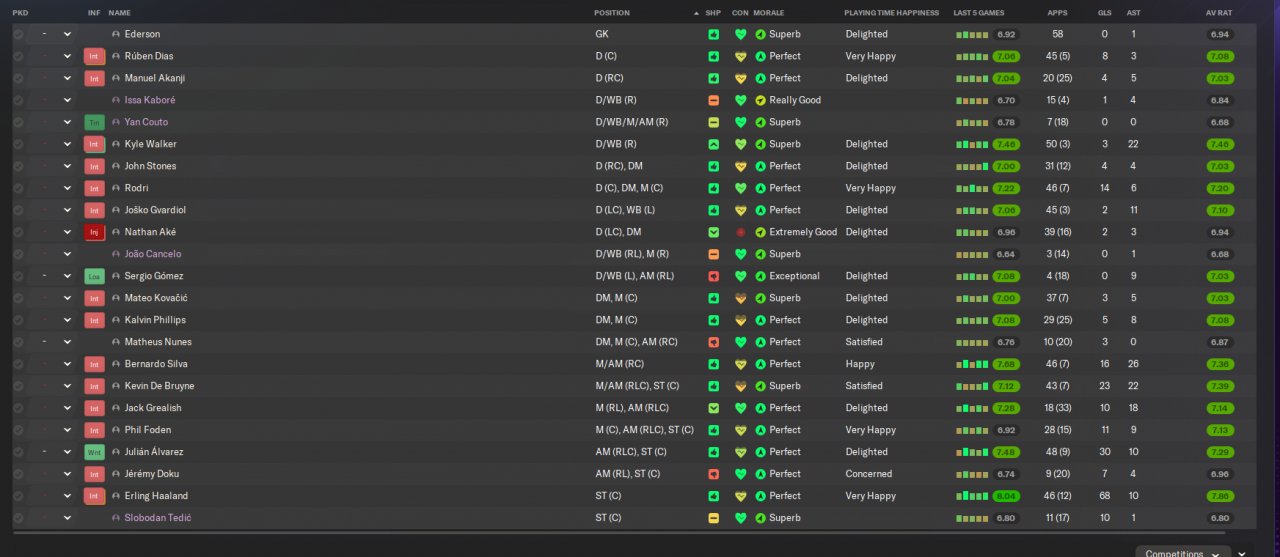This screenshot has height=557, width=1280.
Task: Open the pick dropdown chevron for Joško Gvardiol
Action: [68, 210]
